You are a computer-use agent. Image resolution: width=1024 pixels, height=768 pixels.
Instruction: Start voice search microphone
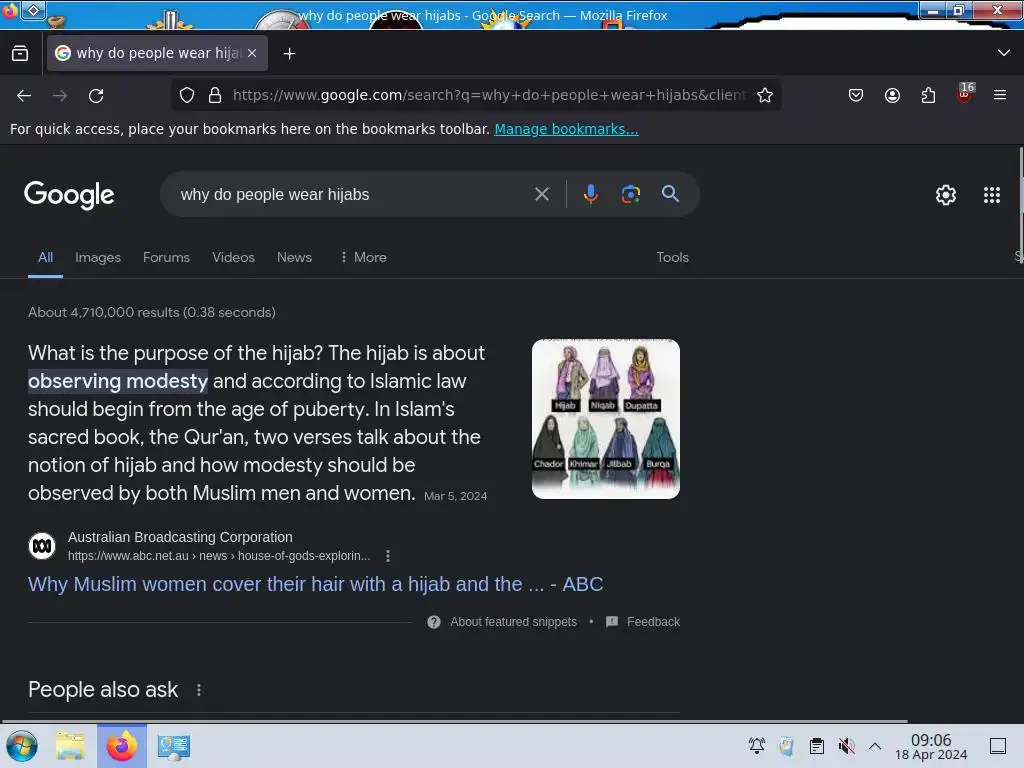(x=590, y=194)
